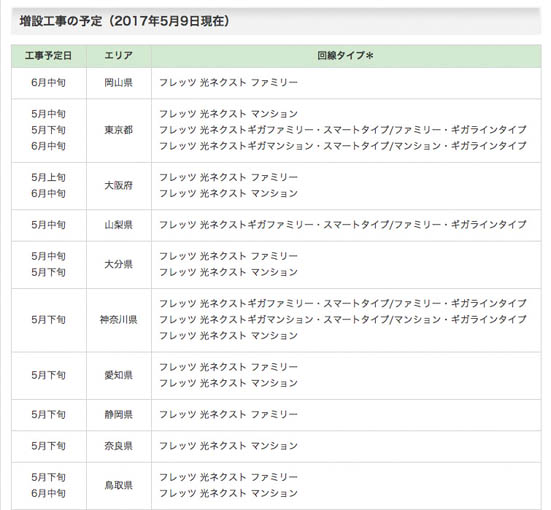
Task: Click ギガファミリー・スマートタイプ line in 山梨県 row
Action: (x=343, y=225)
